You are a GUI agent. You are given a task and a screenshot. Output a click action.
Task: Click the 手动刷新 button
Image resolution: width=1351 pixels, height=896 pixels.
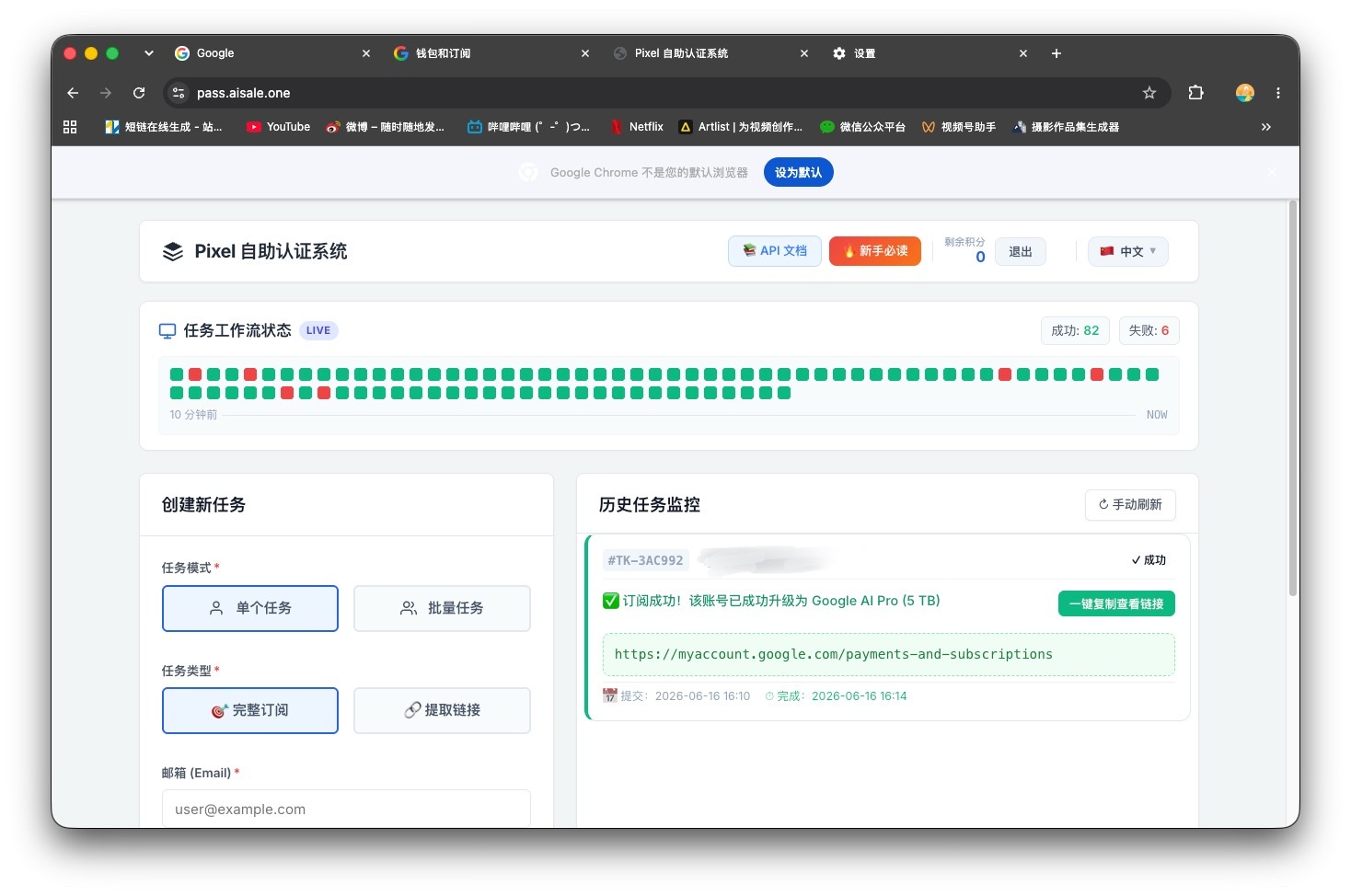[1130, 504]
